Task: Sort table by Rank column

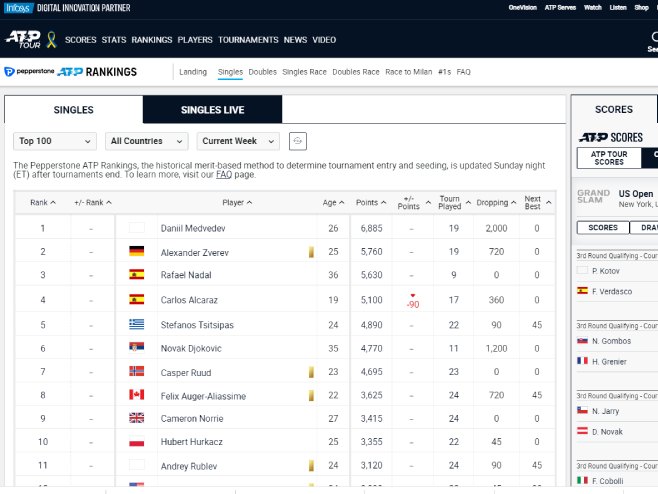Action: [43, 202]
